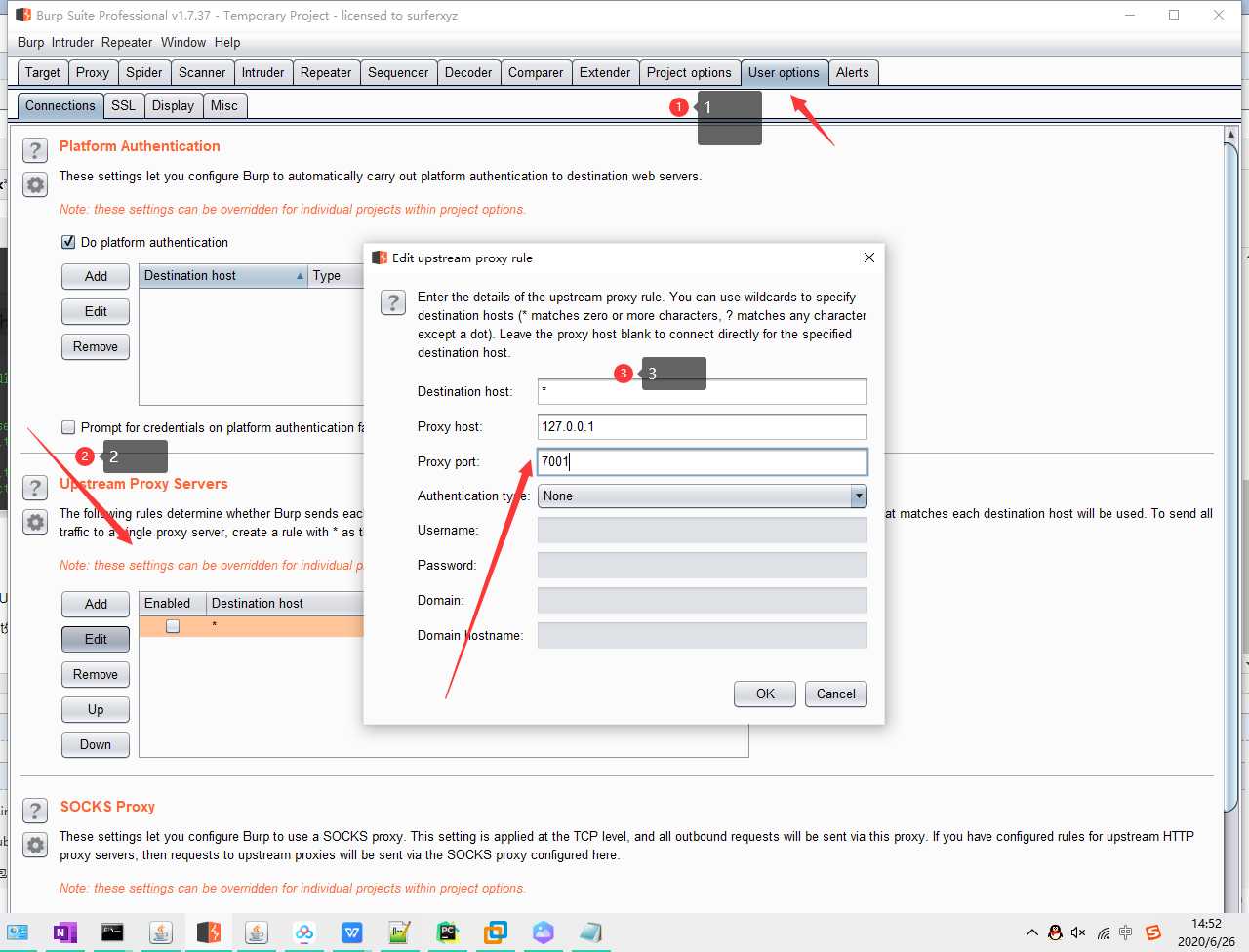The width and height of the screenshot is (1249, 952).
Task: Click the Type column header
Action: pyautogui.click(x=336, y=276)
